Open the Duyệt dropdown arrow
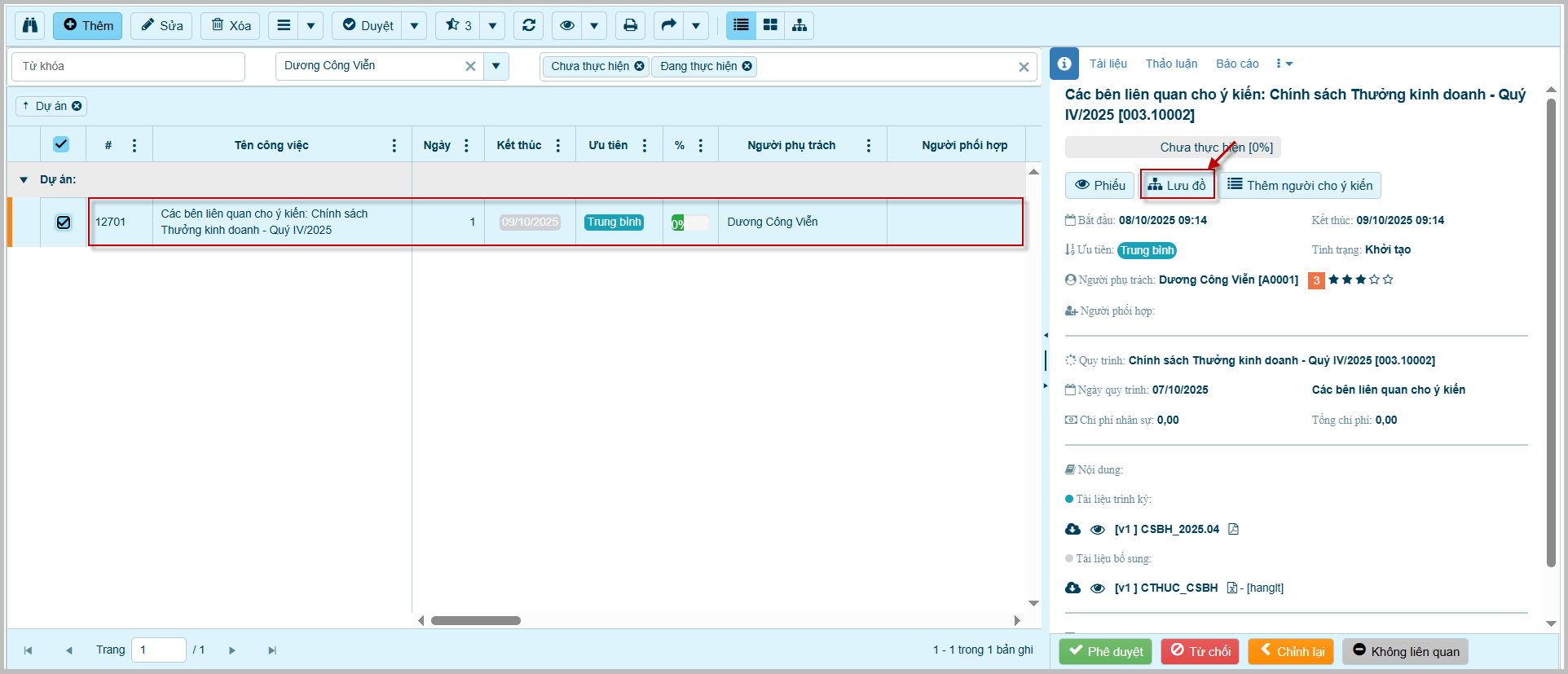Screen dimensions: 1568x674 (414, 25)
